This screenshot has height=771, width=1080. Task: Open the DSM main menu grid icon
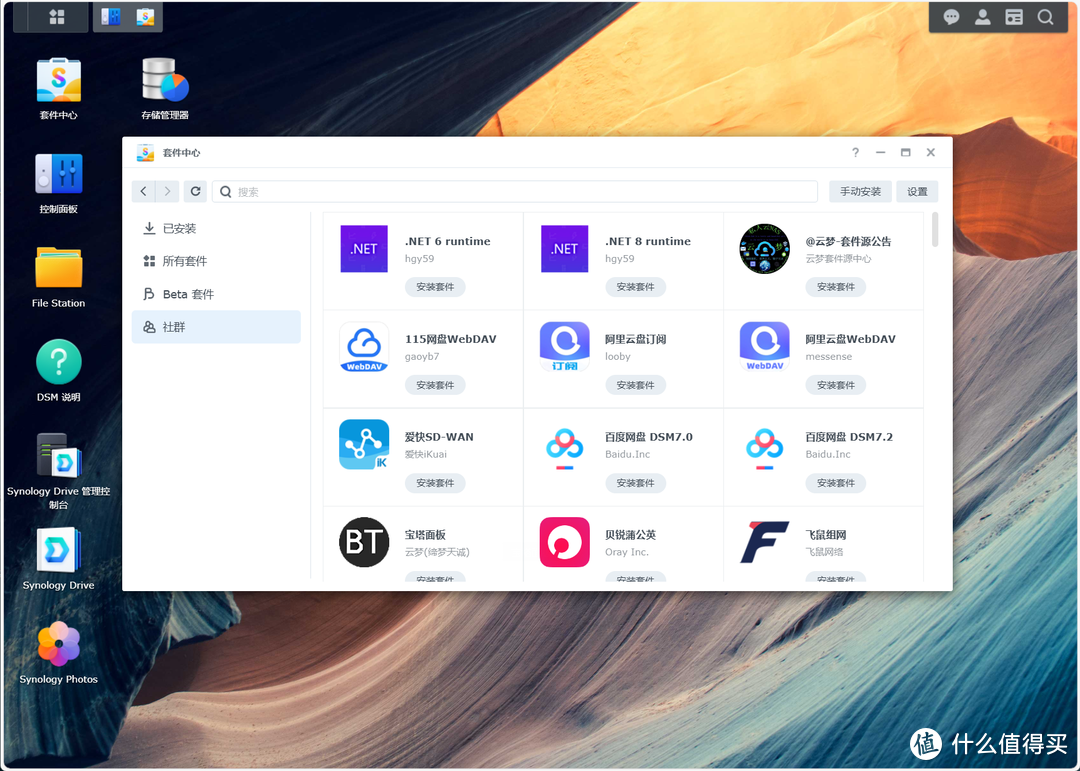57,17
